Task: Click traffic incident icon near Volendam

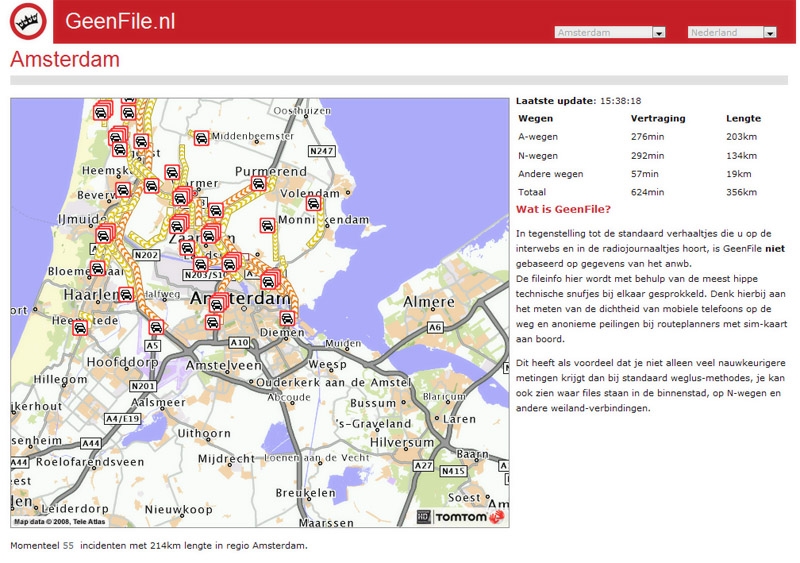Action: pos(313,203)
